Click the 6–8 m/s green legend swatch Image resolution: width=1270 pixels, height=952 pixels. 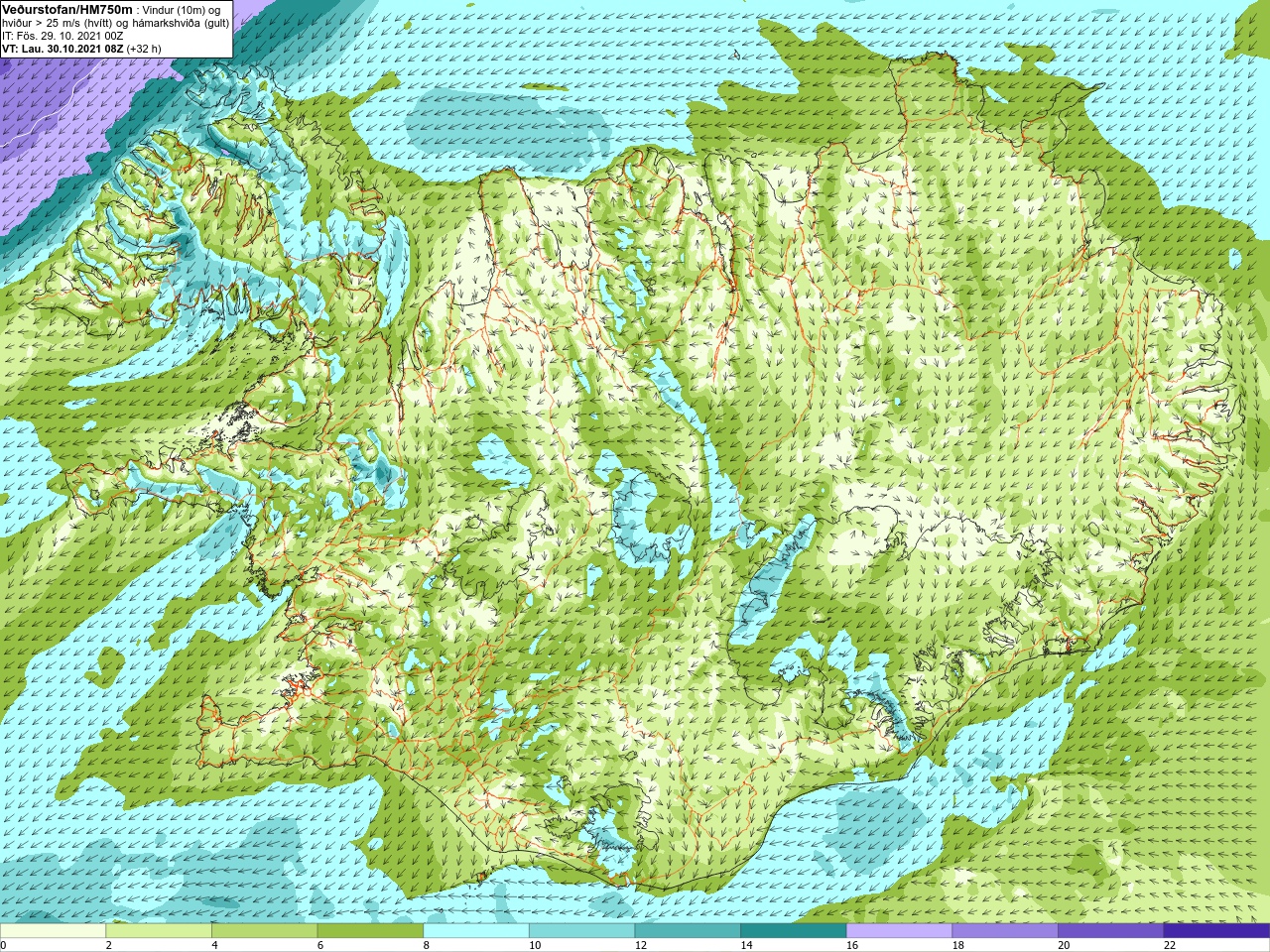pyautogui.click(x=370, y=930)
